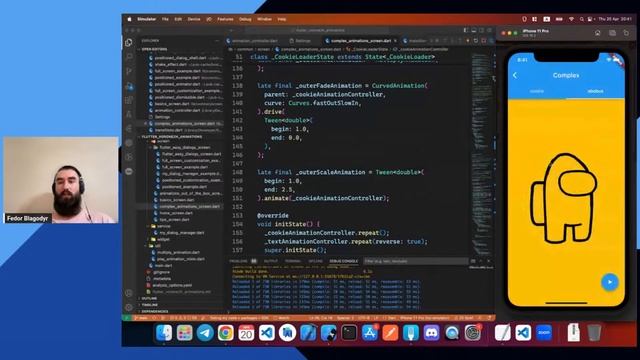The height and width of the screenshot is (360, 640).
Task: Switch to the Settings editor tab
Action: (300, 41)
